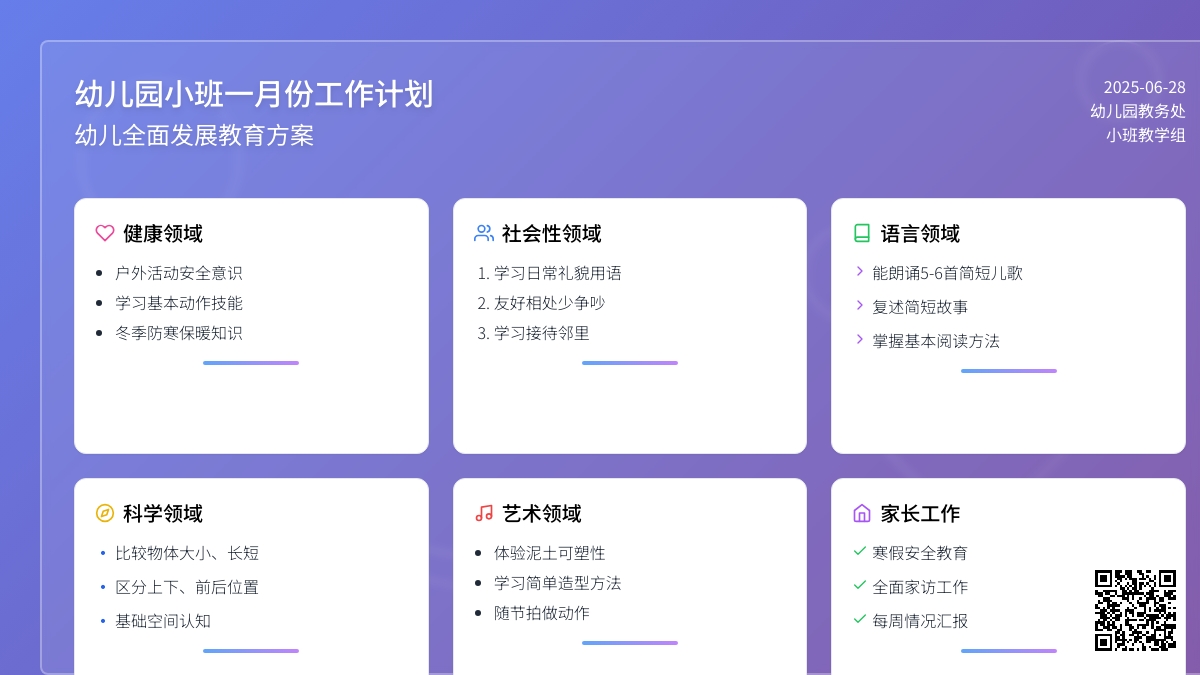This screenshot has height=675, width=1200.
Task: Click the 语言领域 card heading
Action: pos(920,234)
